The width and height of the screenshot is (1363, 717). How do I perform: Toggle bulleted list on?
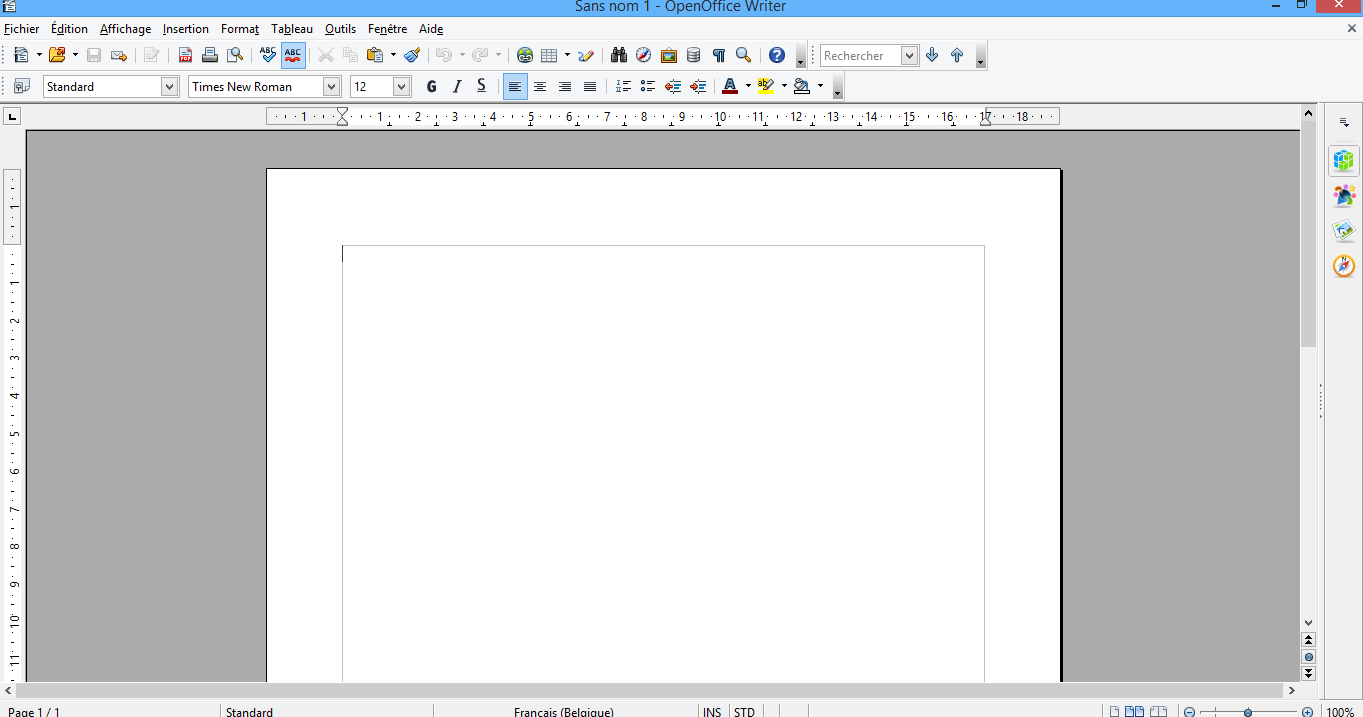(x=648, y=86)
